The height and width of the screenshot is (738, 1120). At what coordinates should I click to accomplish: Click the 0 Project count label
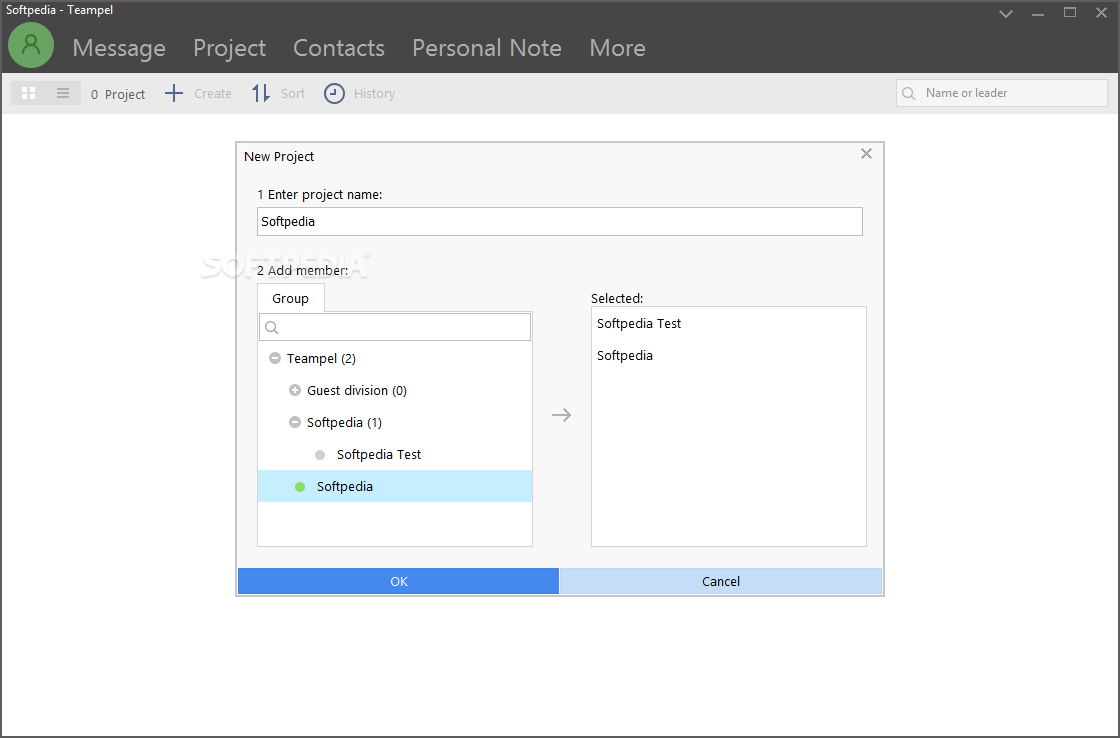coord(118,94)
